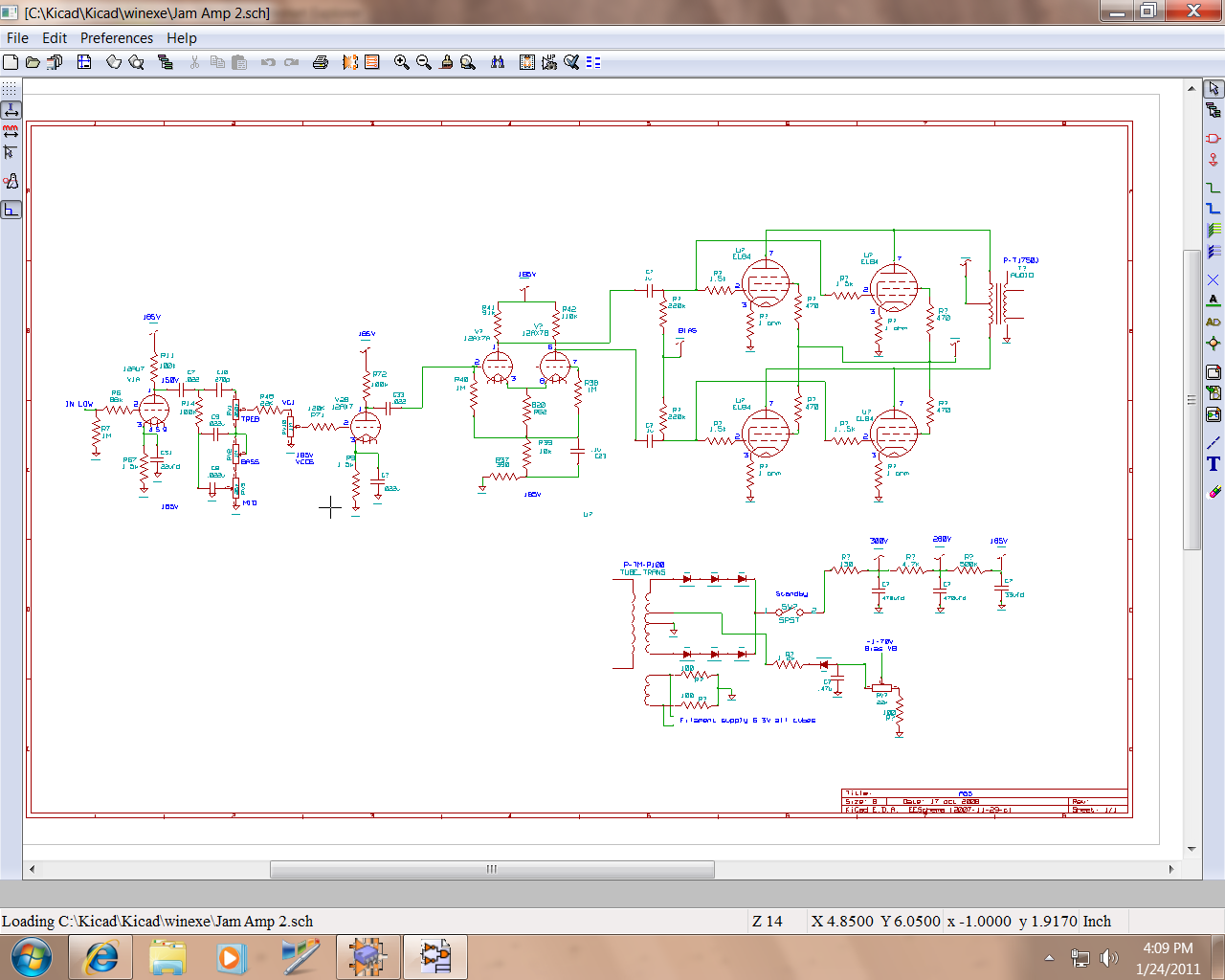Choose the no-connect flag X tool
Viewport: 1225px width, 980px height.
[1214, 279]
